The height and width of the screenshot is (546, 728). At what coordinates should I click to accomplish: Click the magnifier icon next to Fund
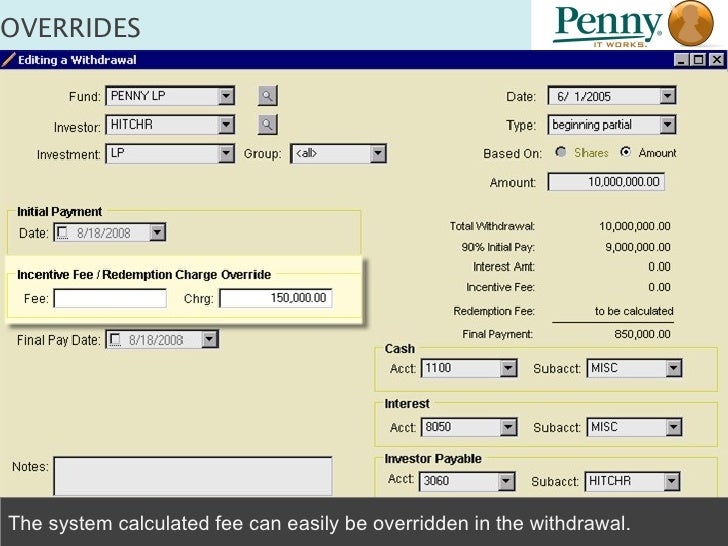click(x=267, y=96)
